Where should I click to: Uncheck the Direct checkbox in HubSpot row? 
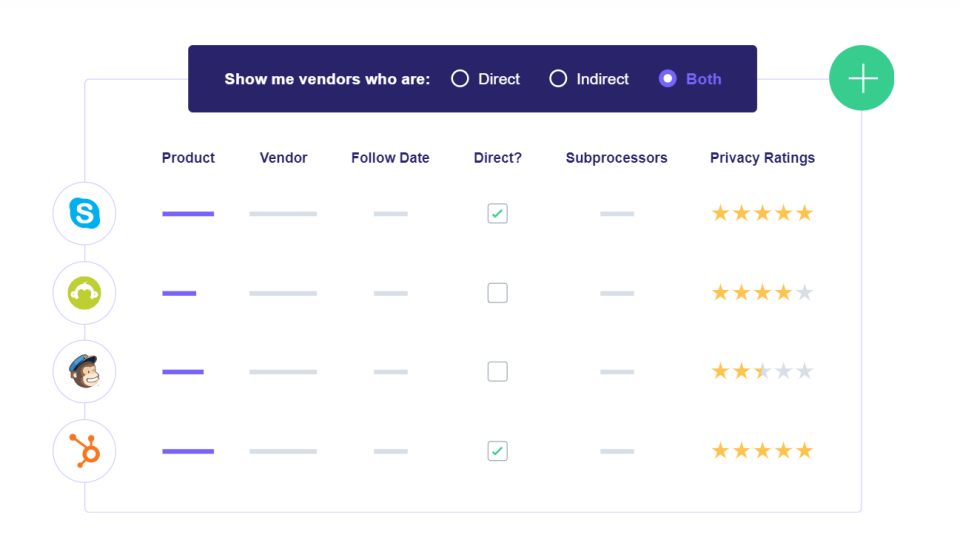tap(497, 451)
